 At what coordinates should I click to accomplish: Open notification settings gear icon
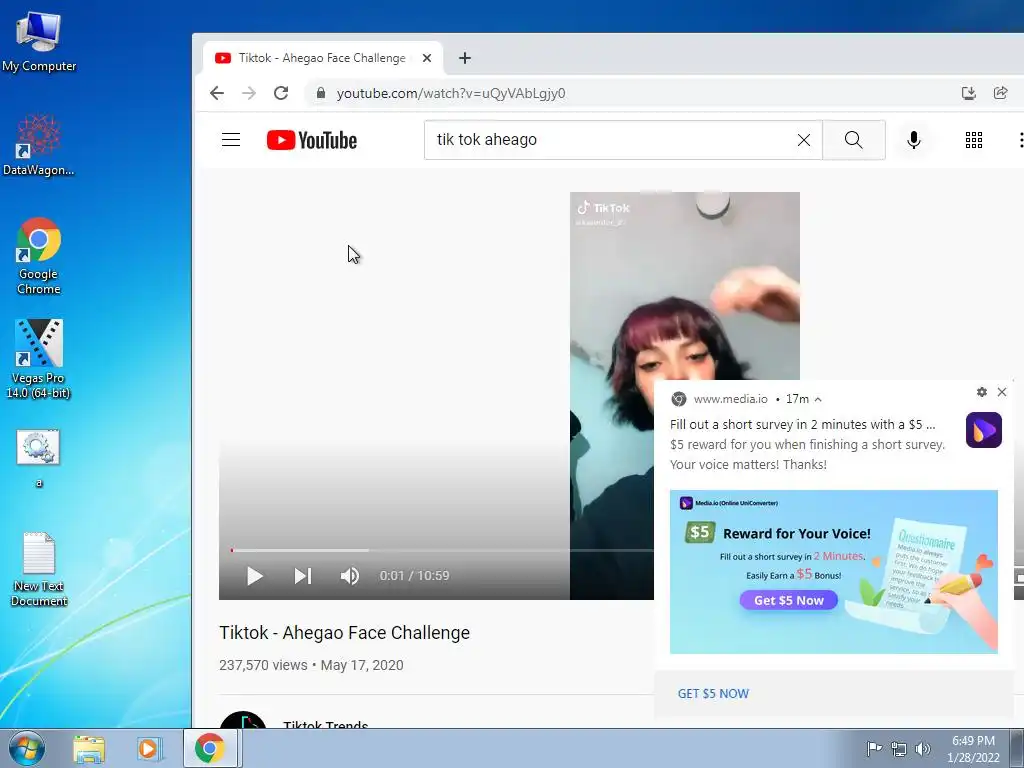[982, 392]
